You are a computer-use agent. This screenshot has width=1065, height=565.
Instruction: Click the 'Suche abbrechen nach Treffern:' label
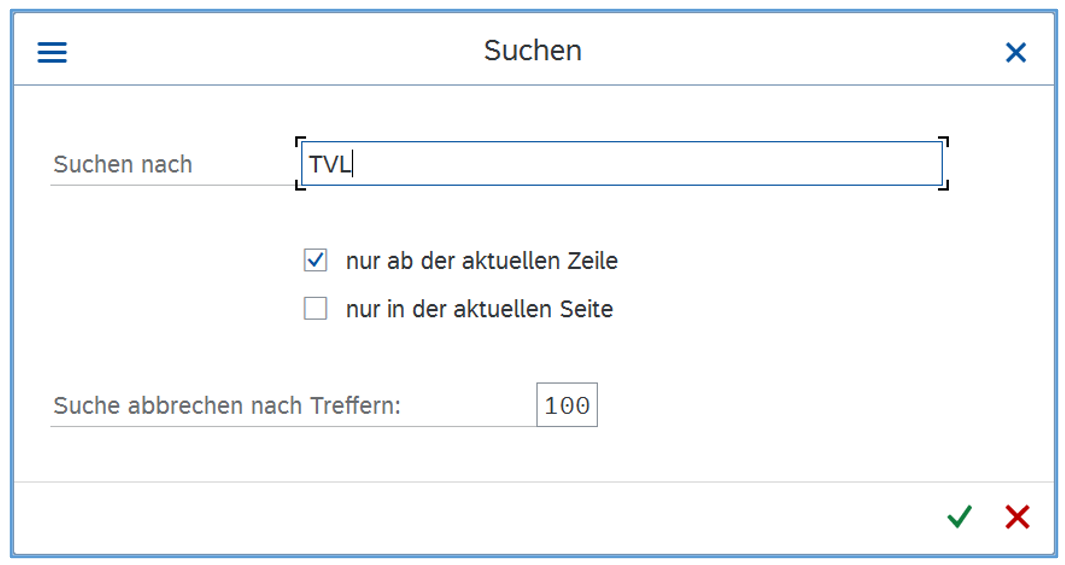click(226, 406)
